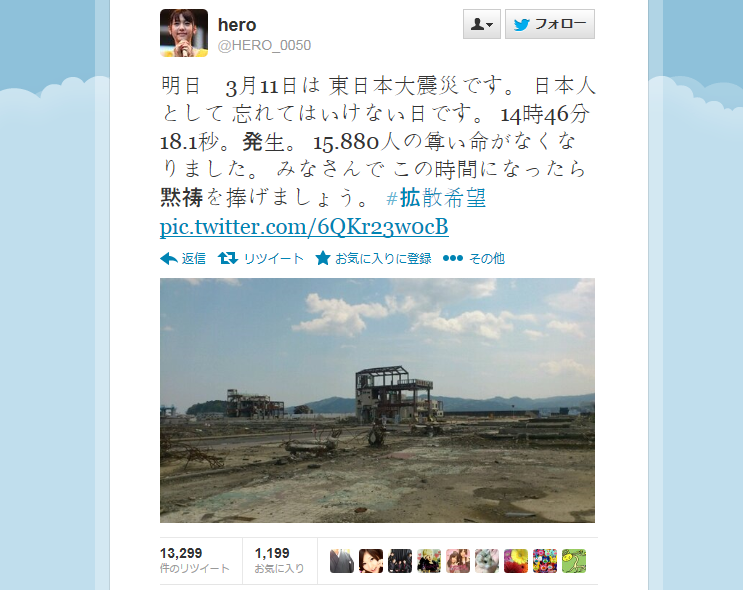Open the first retweeter avatar in suit
Viewport: 743px width, 590px height.
coord(342,561)
